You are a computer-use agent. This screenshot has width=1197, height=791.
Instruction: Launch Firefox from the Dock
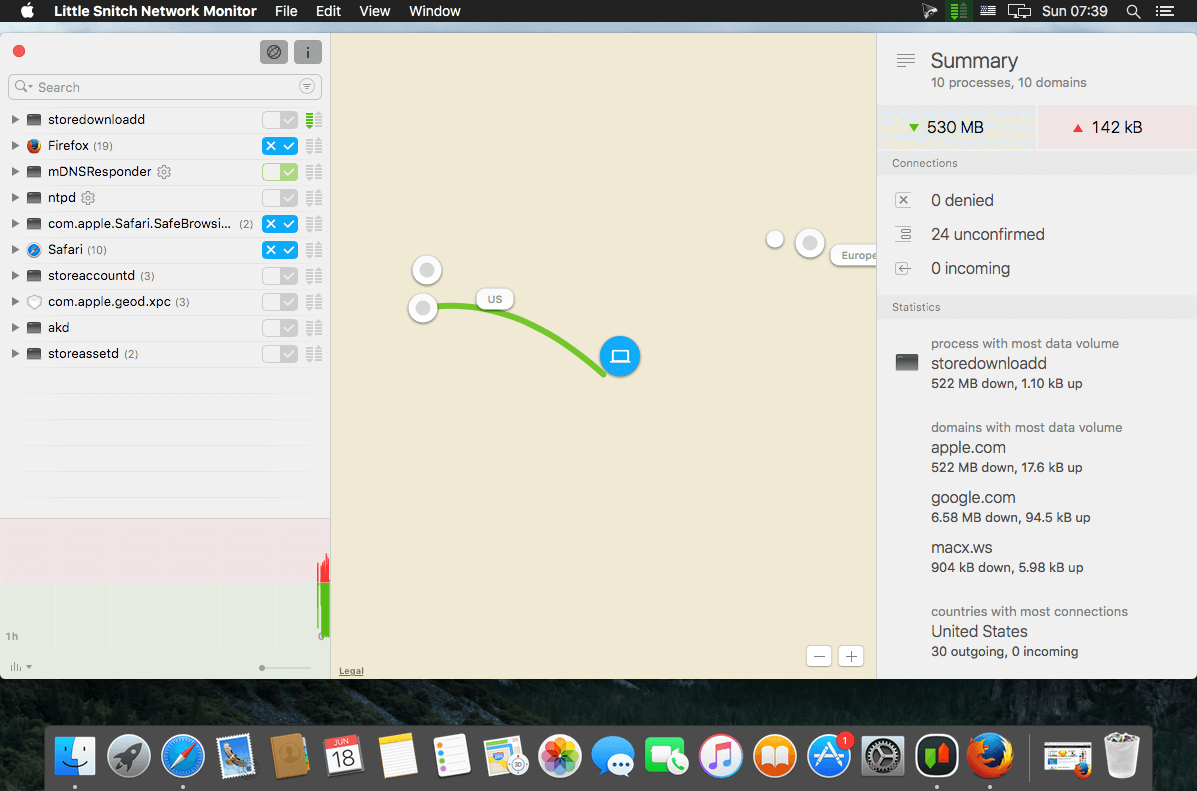point(990,756)
